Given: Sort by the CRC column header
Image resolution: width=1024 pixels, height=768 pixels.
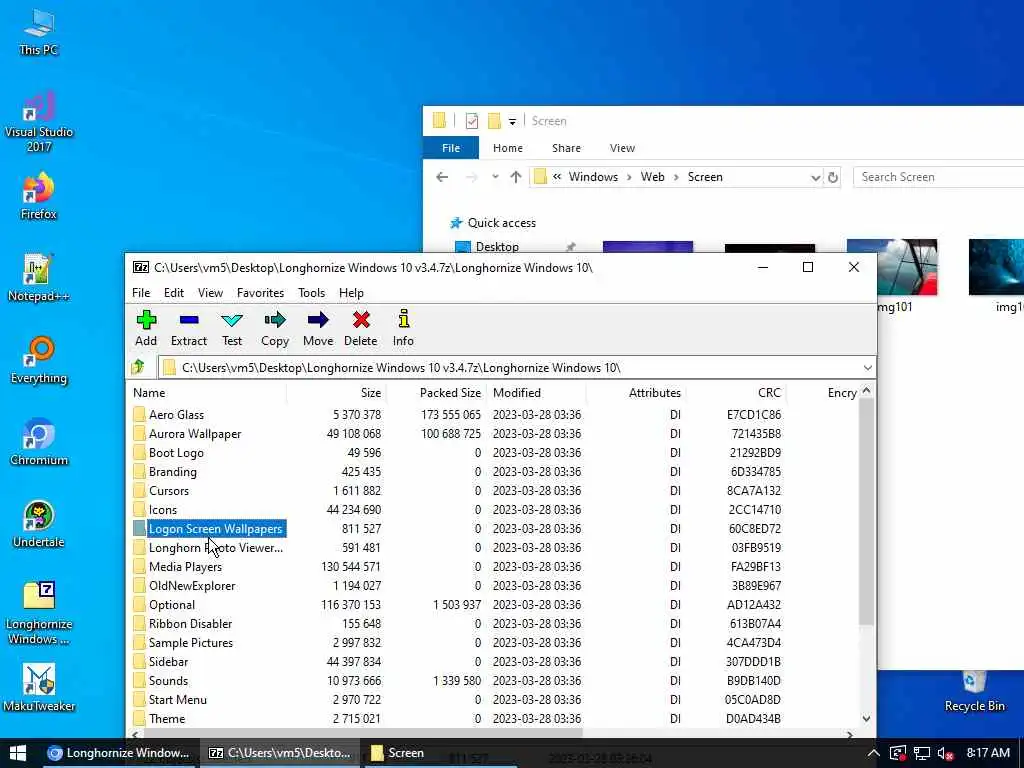Looking at the screenshot, I should [x=735, y=392].
